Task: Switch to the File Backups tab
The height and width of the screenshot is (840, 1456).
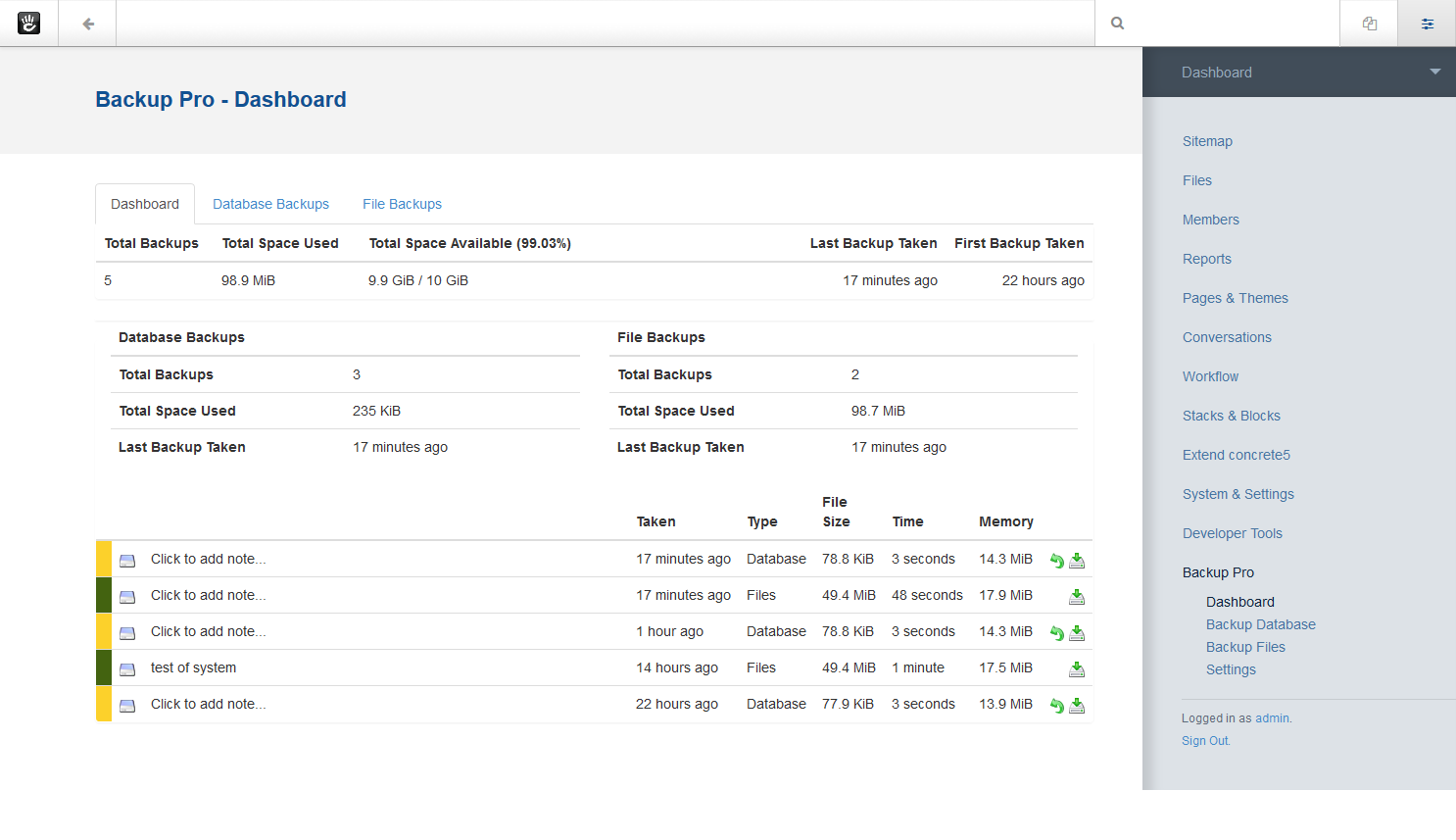Action: pyautogui.click(x=402, y=204)
